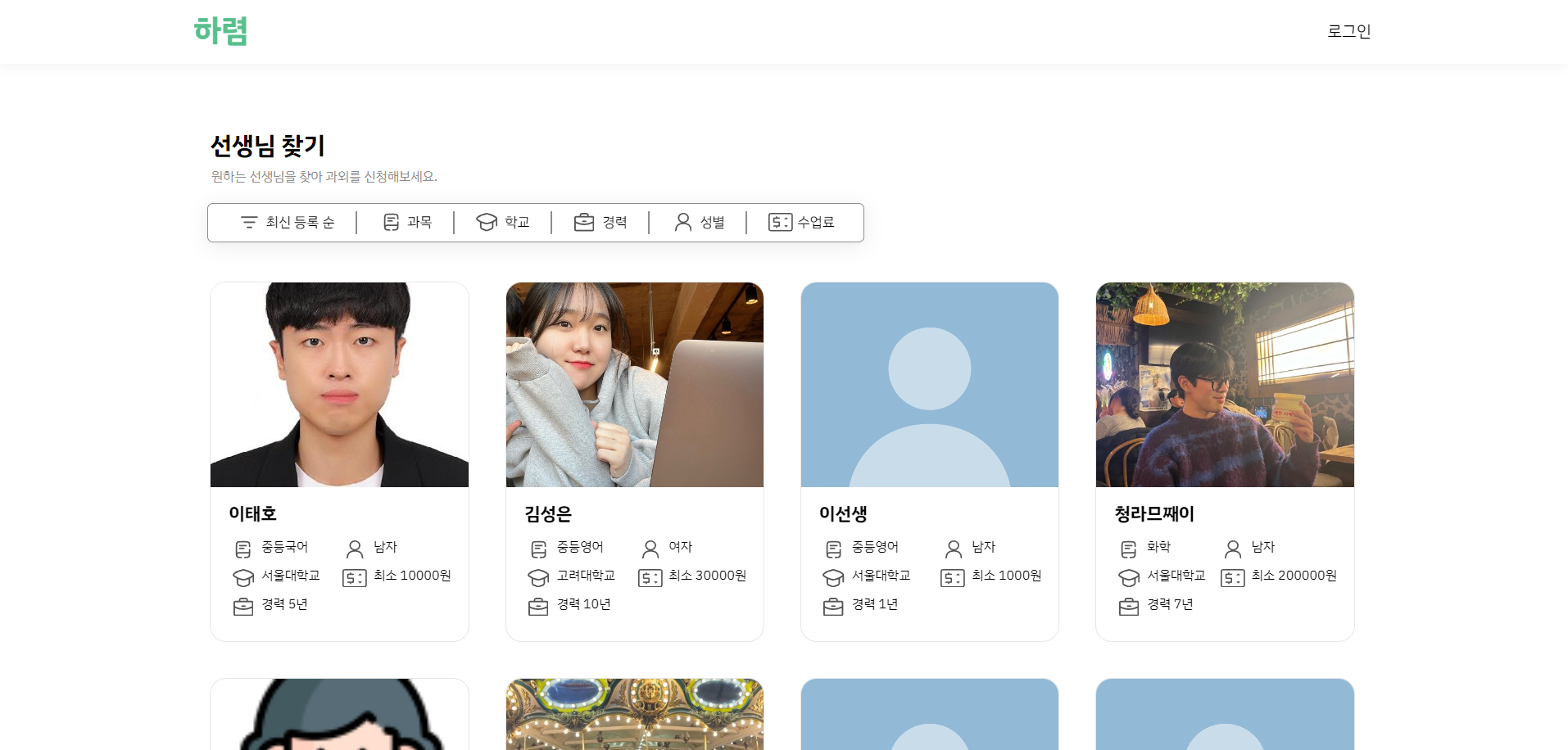Viewport: 1568px width, 750px height.
Task: Click the teacher name 청라므째이
Action: click(x=1154, y=513)
